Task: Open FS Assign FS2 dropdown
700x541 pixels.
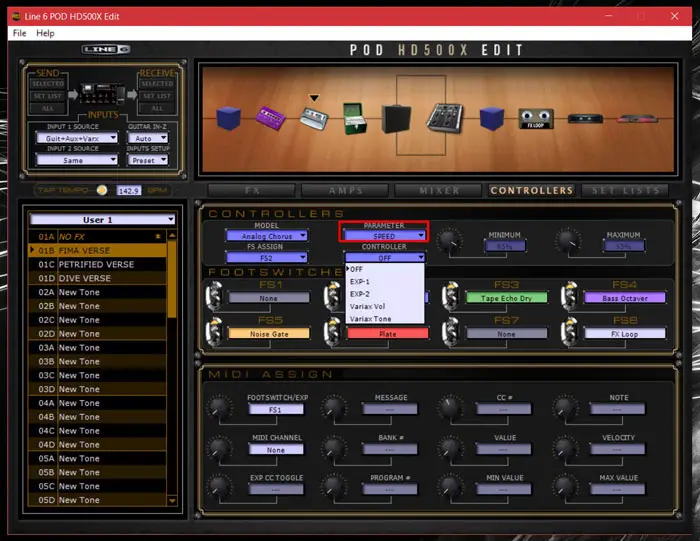Action: 267,258
